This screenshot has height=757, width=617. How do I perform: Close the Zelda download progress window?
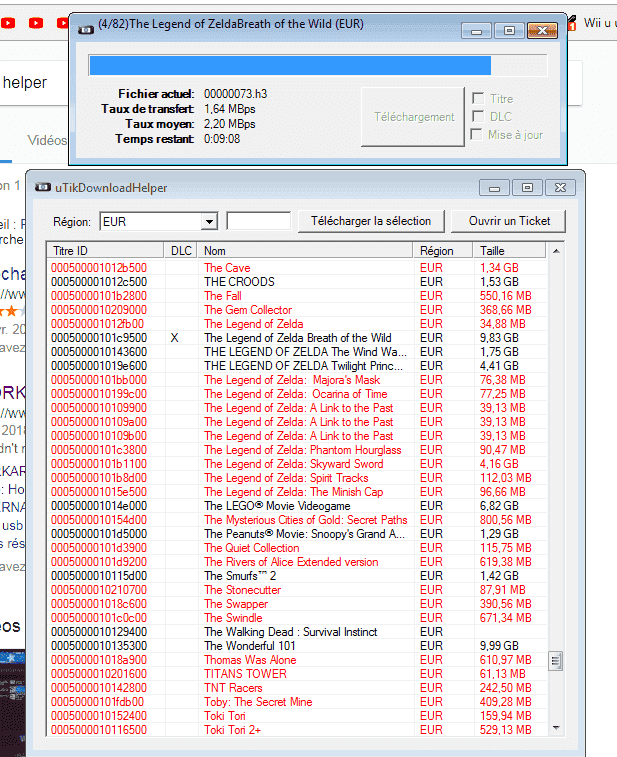pyautogui.click(x=542, y=30)
